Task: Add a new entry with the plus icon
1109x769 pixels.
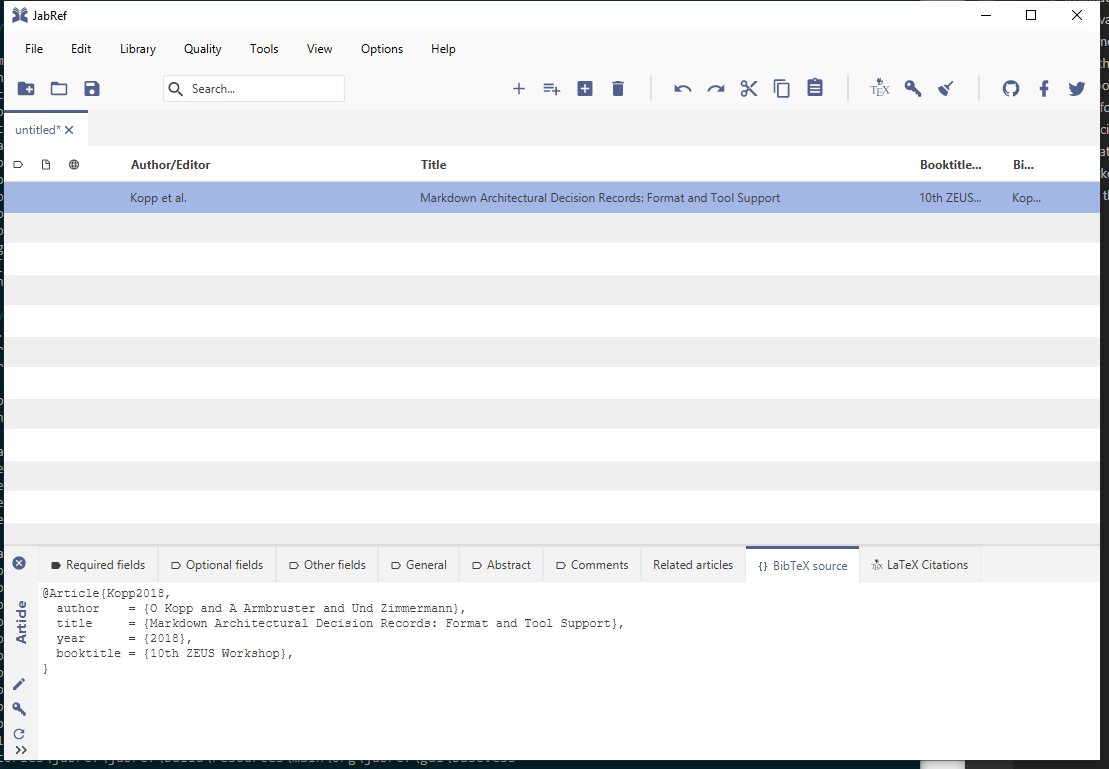Action: pos(519,88)
